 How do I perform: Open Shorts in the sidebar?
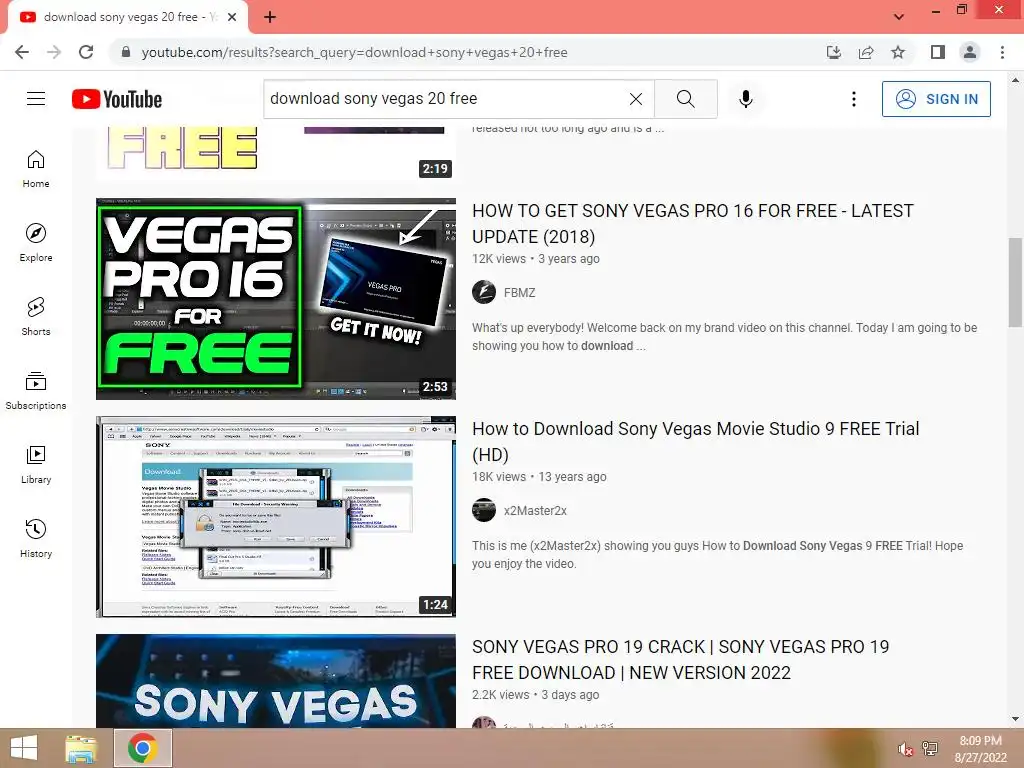pos(36,317)
